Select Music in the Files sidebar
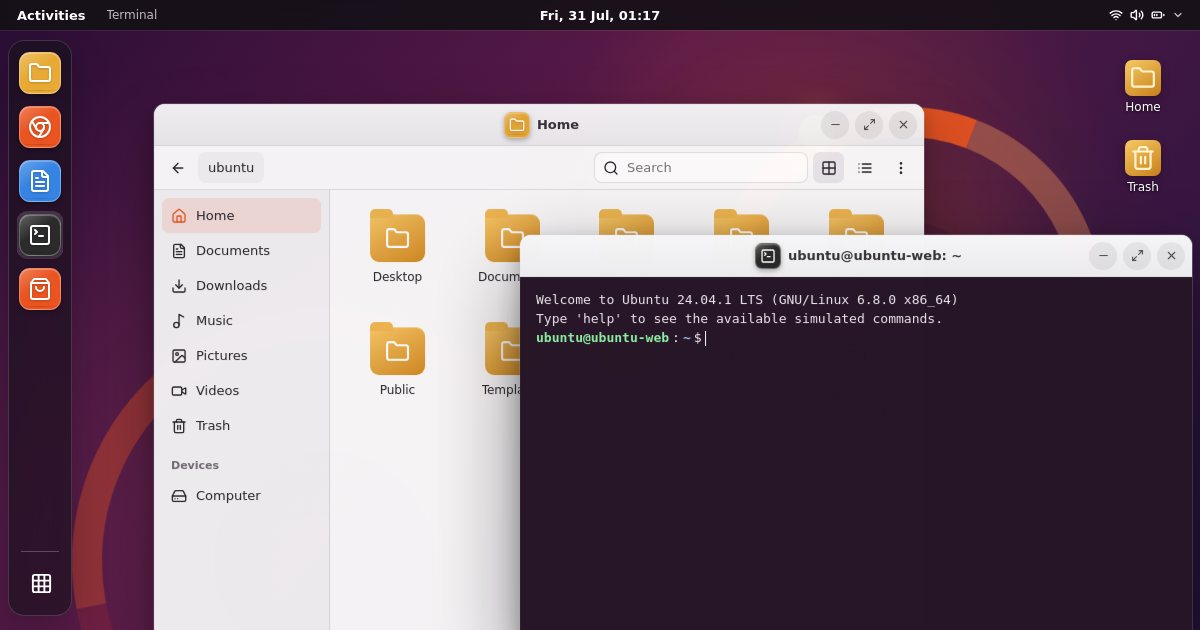The width and height of the screenshot is (1200, 630). point(241,320)
